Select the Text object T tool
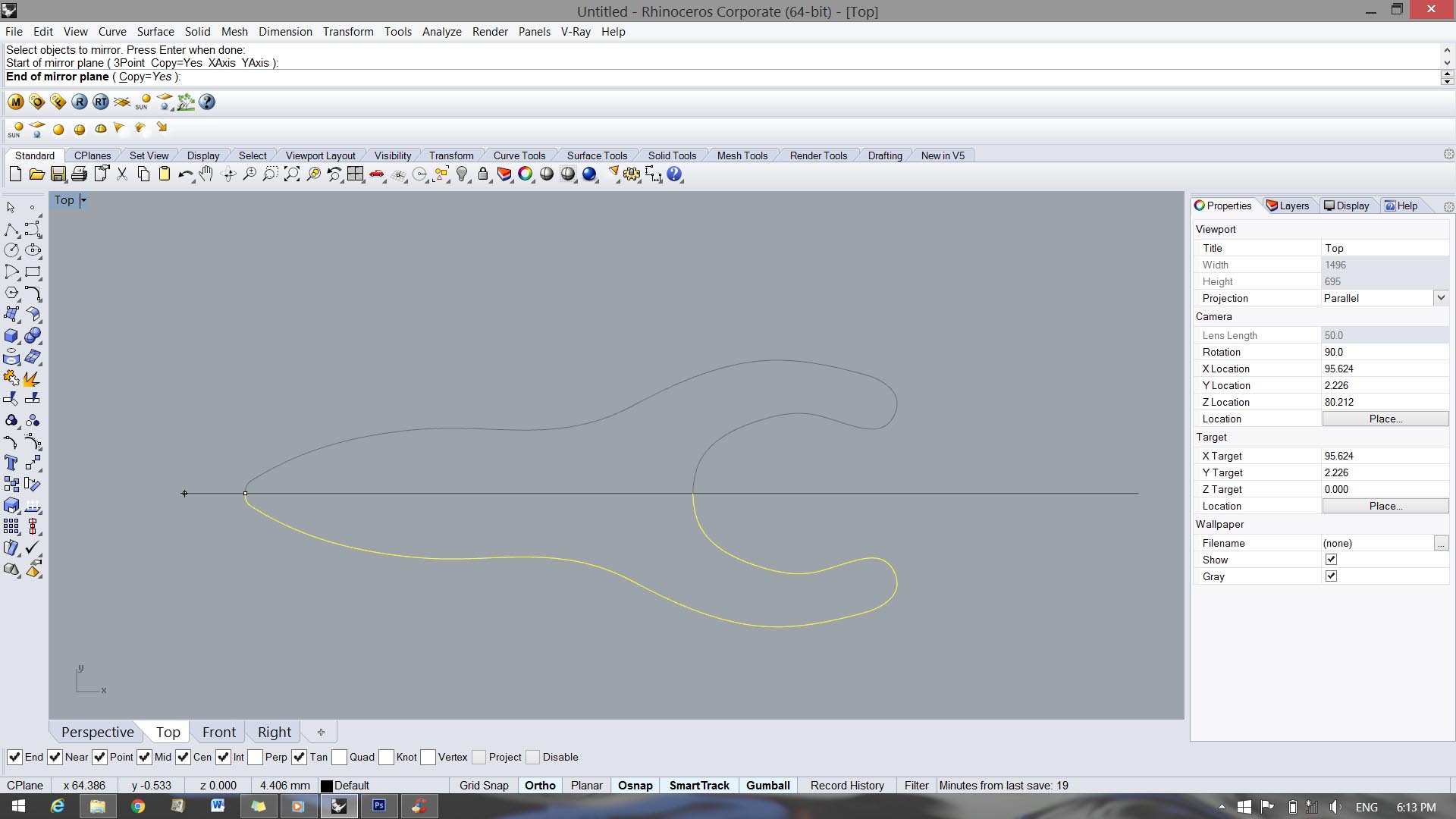1456x819 pixels. [11, 463]
